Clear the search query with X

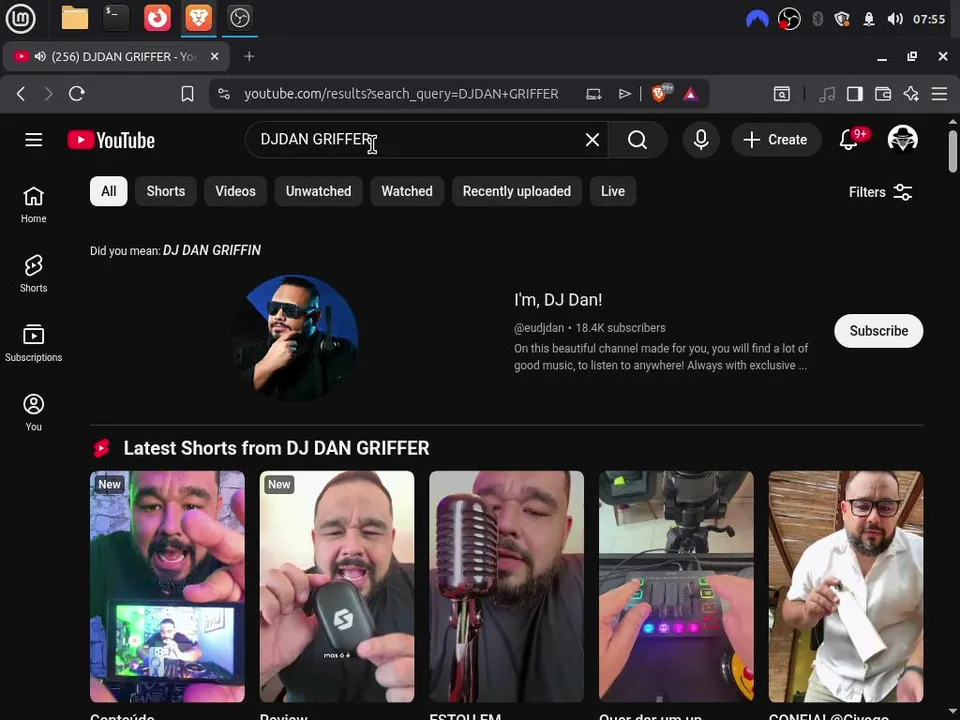(x=592, y=140)
